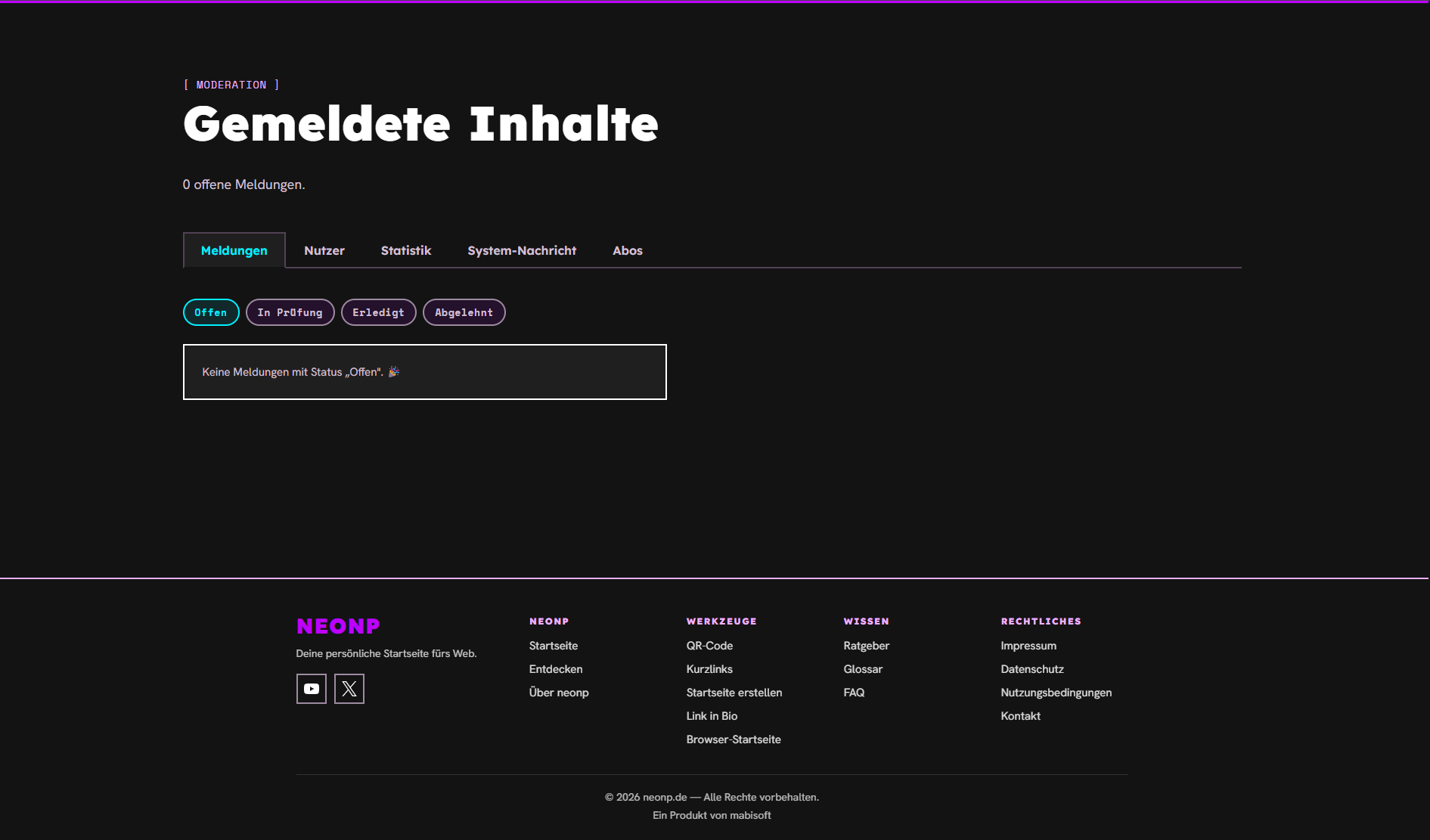This screenshot has width=1430, height=840.
Task: Click the "Ein Produkt von mabisoft" text
Action: [x=712, y=815]
